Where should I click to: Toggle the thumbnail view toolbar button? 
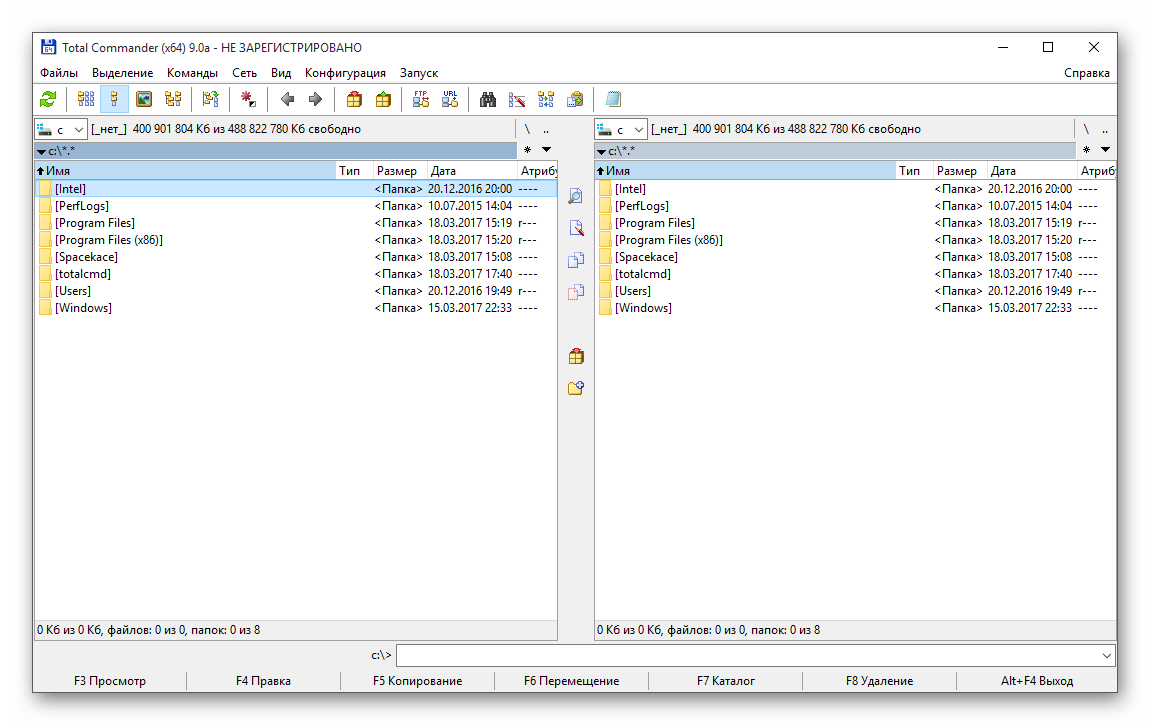(144, 99)
